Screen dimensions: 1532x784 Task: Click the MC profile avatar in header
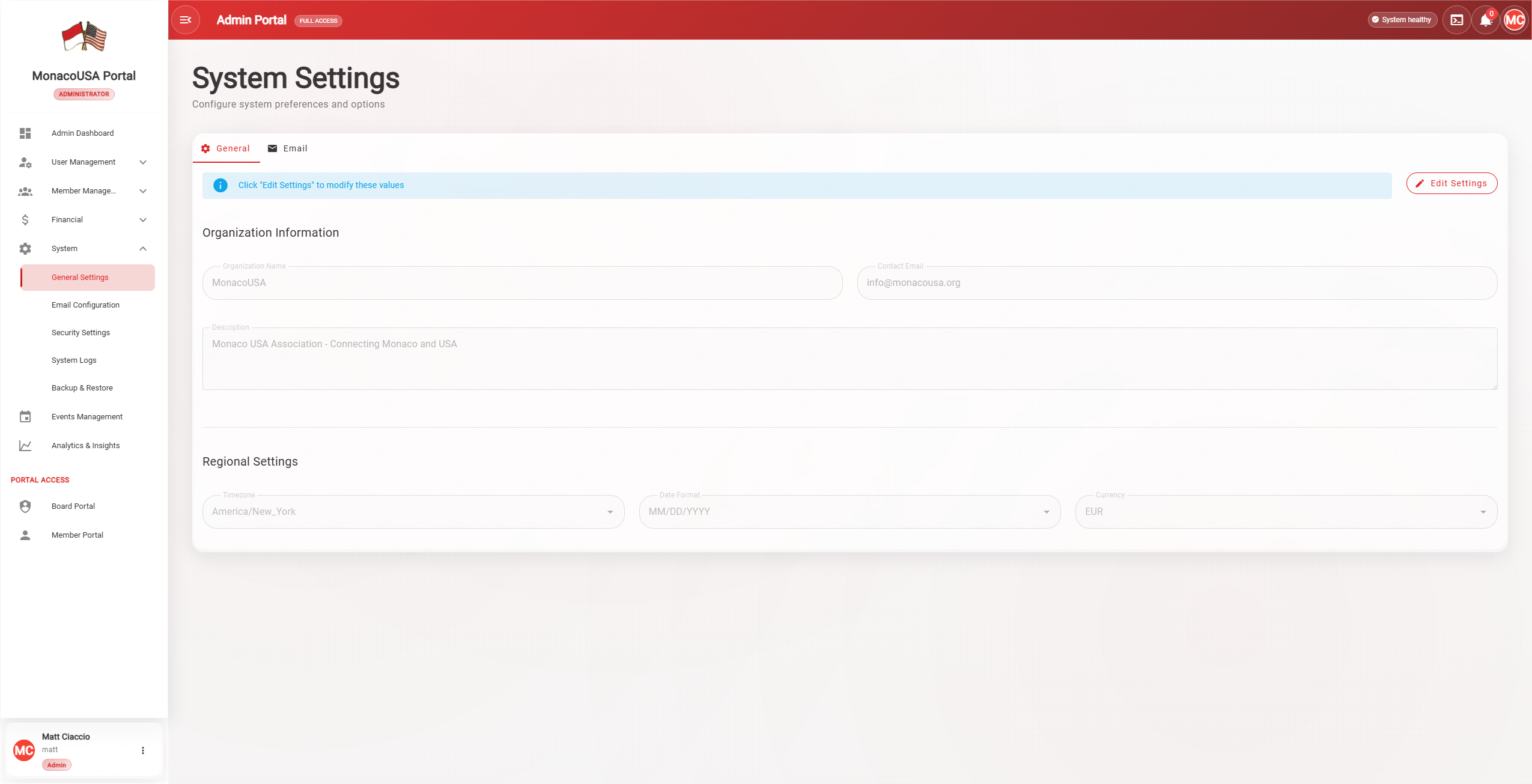(x=1514, y=20)
